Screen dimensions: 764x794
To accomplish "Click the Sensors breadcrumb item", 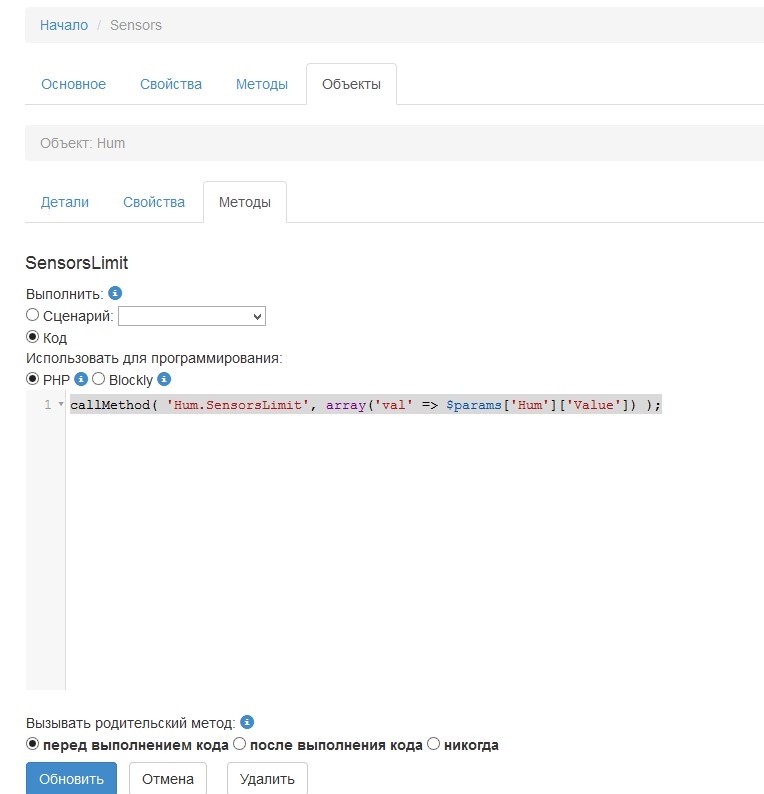I will coord(136,25).
